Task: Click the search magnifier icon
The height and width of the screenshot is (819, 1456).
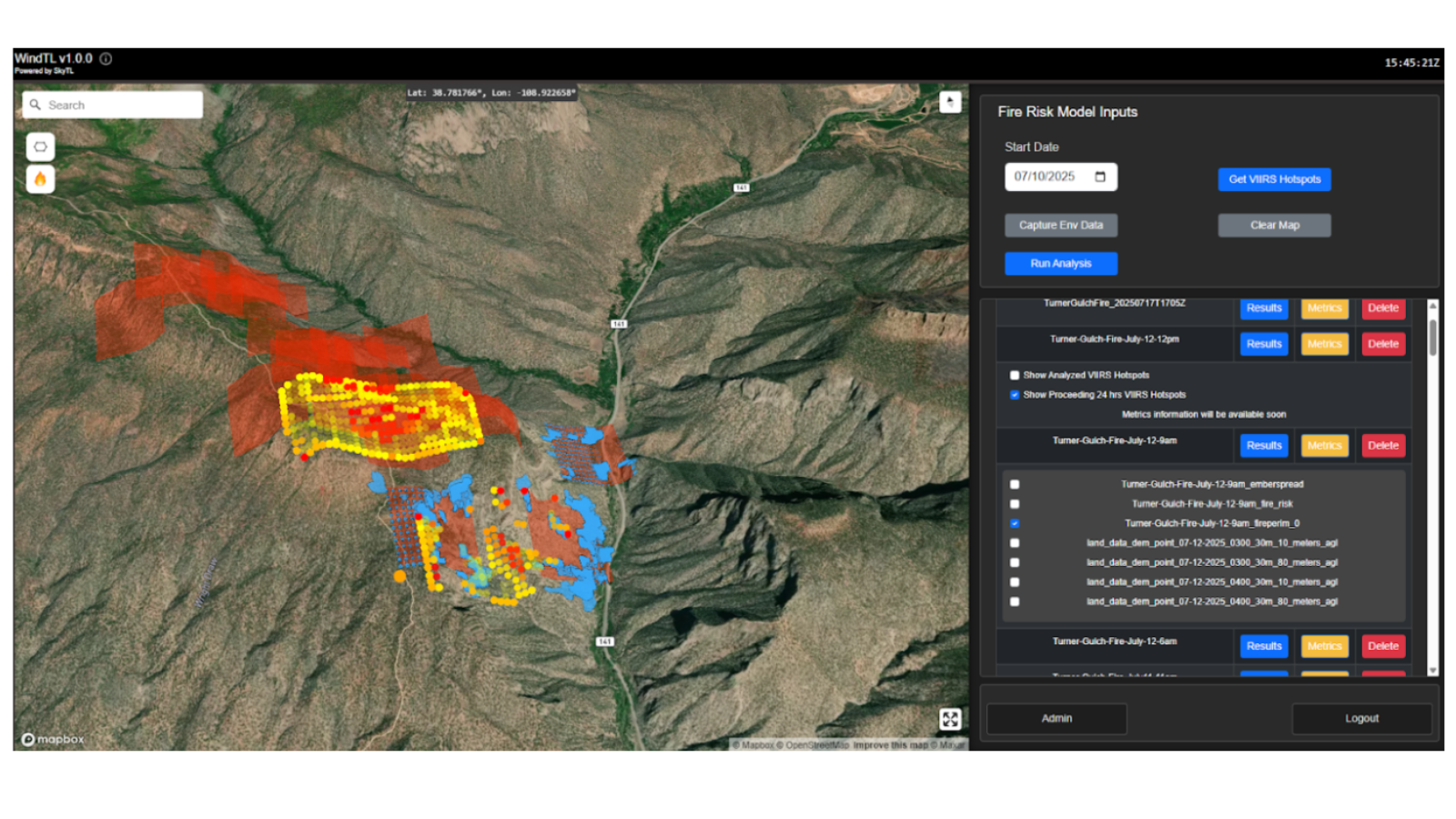Action: click(35, 105)
